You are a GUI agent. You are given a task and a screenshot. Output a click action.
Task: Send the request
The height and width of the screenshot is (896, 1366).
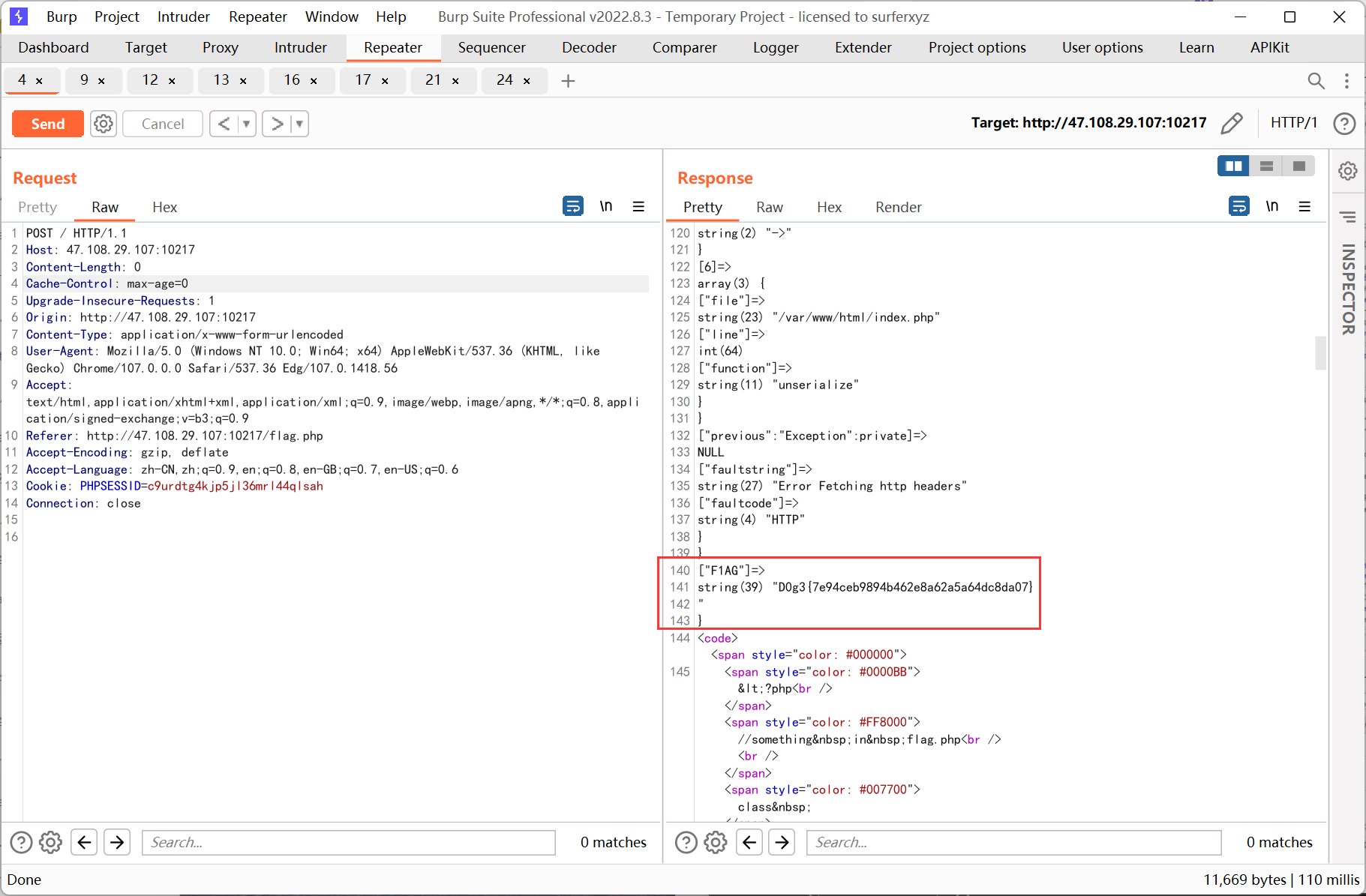click(48, 124)
